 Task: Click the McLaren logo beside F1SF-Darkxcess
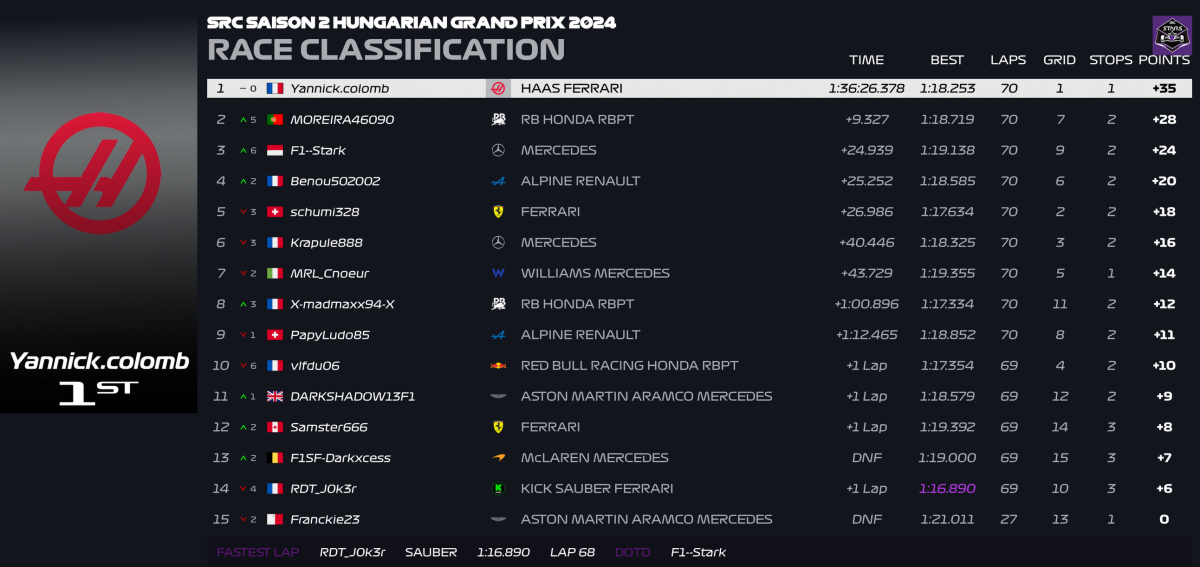(x=498, y=458)
